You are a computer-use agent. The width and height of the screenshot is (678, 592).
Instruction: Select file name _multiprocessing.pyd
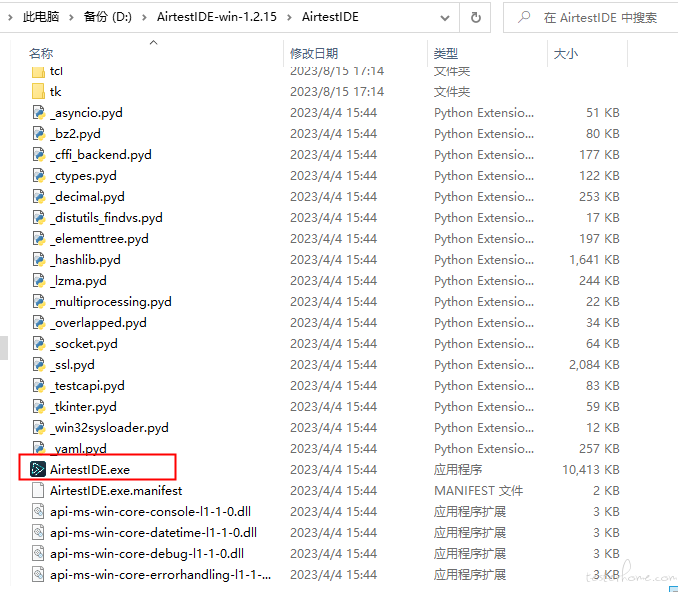(x=111, y=302)
